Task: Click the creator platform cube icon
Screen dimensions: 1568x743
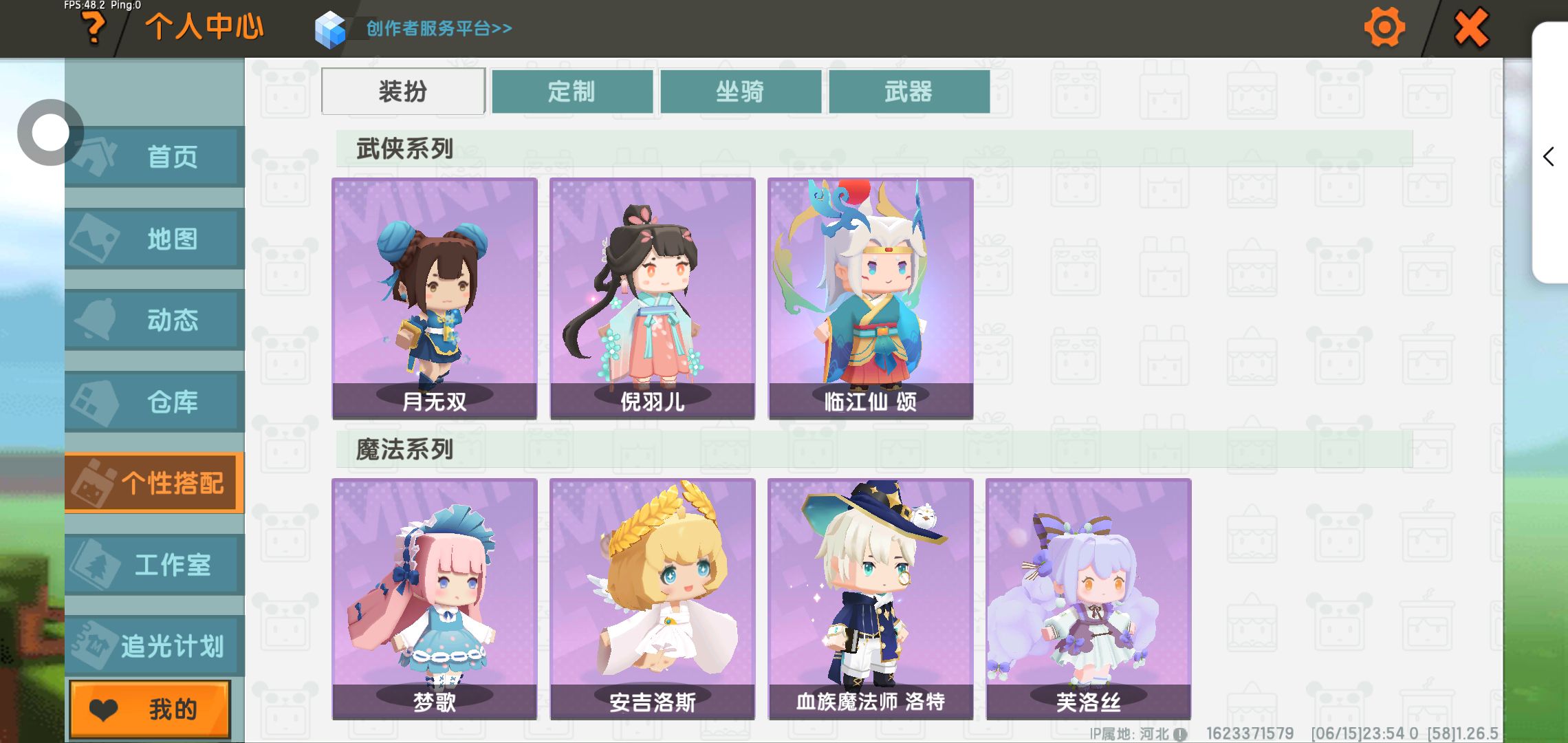Action: [x=329, y=30]
